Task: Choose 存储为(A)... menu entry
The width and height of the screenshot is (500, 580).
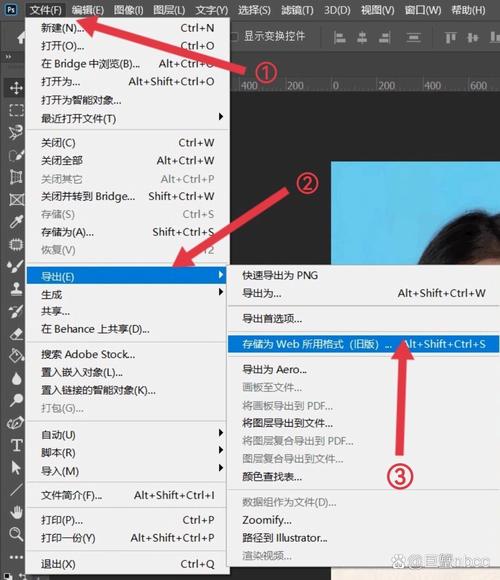Action: click(x=127, y=232)
